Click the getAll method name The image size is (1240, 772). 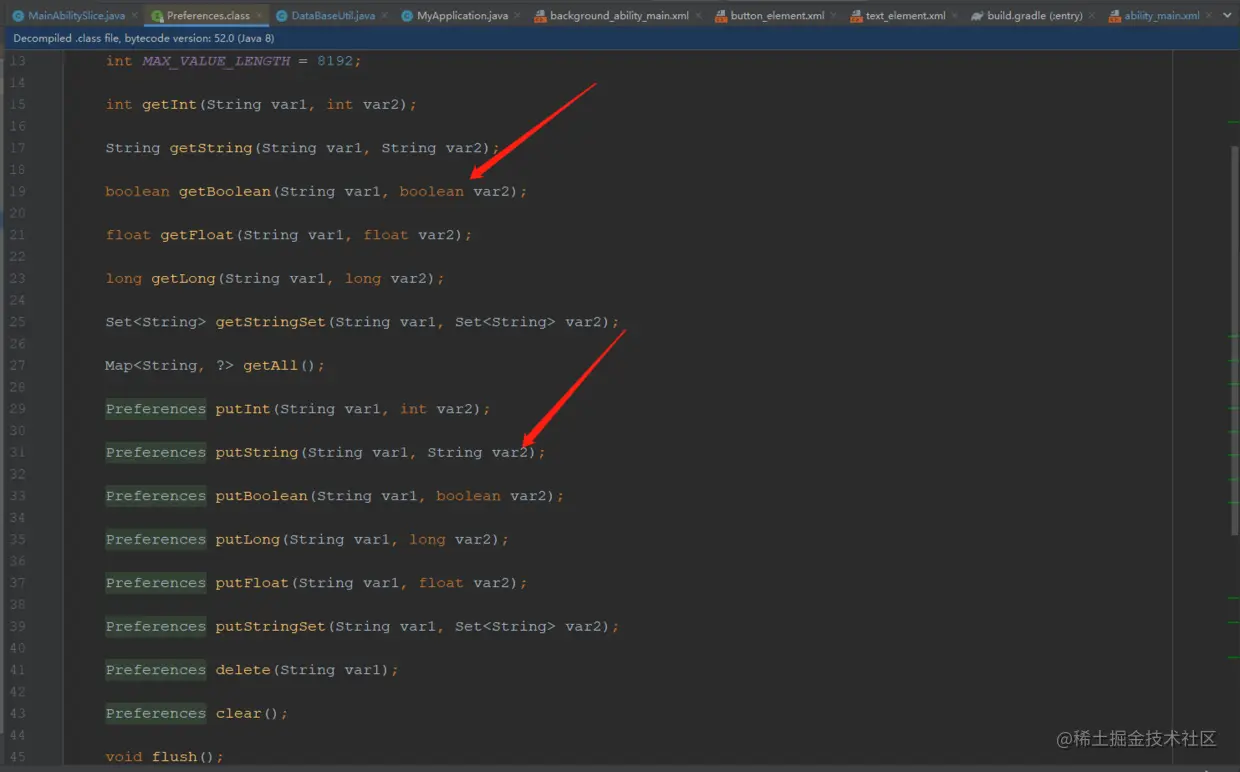pyautogui.click(x=271, y=366)
